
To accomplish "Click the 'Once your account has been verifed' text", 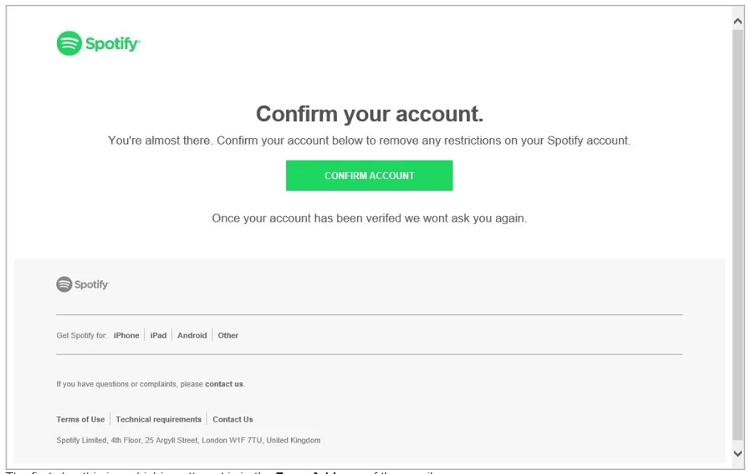I will pyautogui.click(x=369, y=219).
